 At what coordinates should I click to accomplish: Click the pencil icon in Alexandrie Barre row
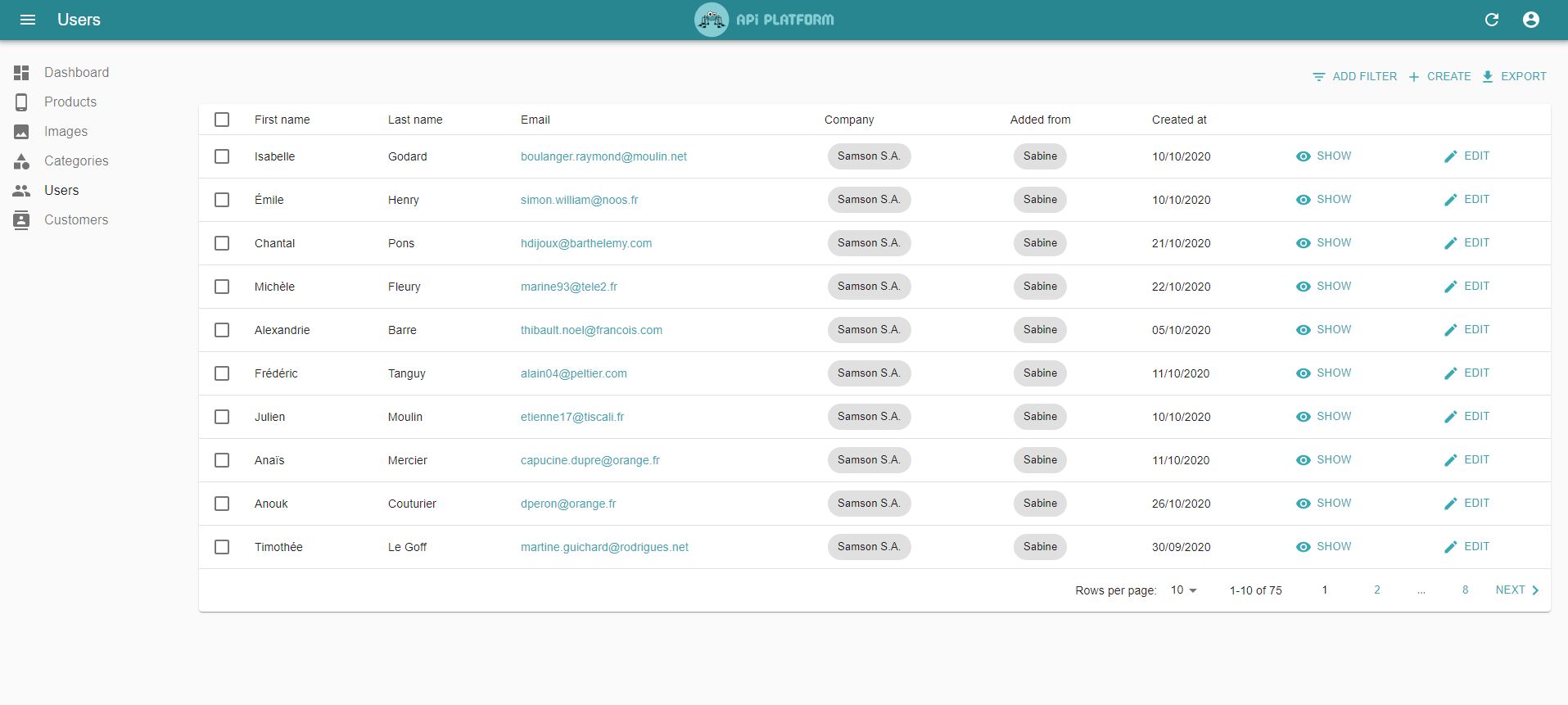pos(1450,330)
